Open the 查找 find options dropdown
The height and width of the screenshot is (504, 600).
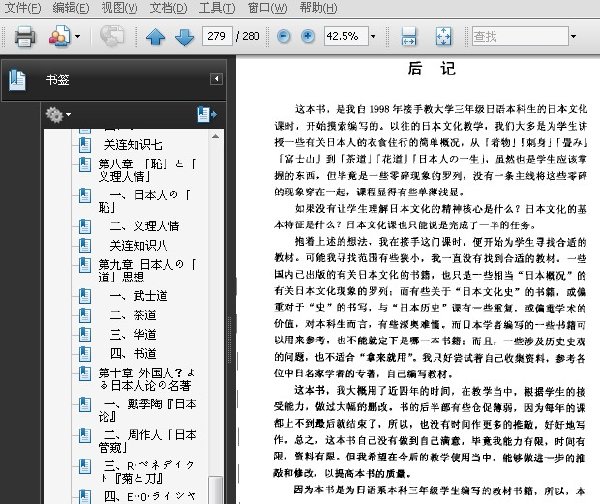coord(573,37)
